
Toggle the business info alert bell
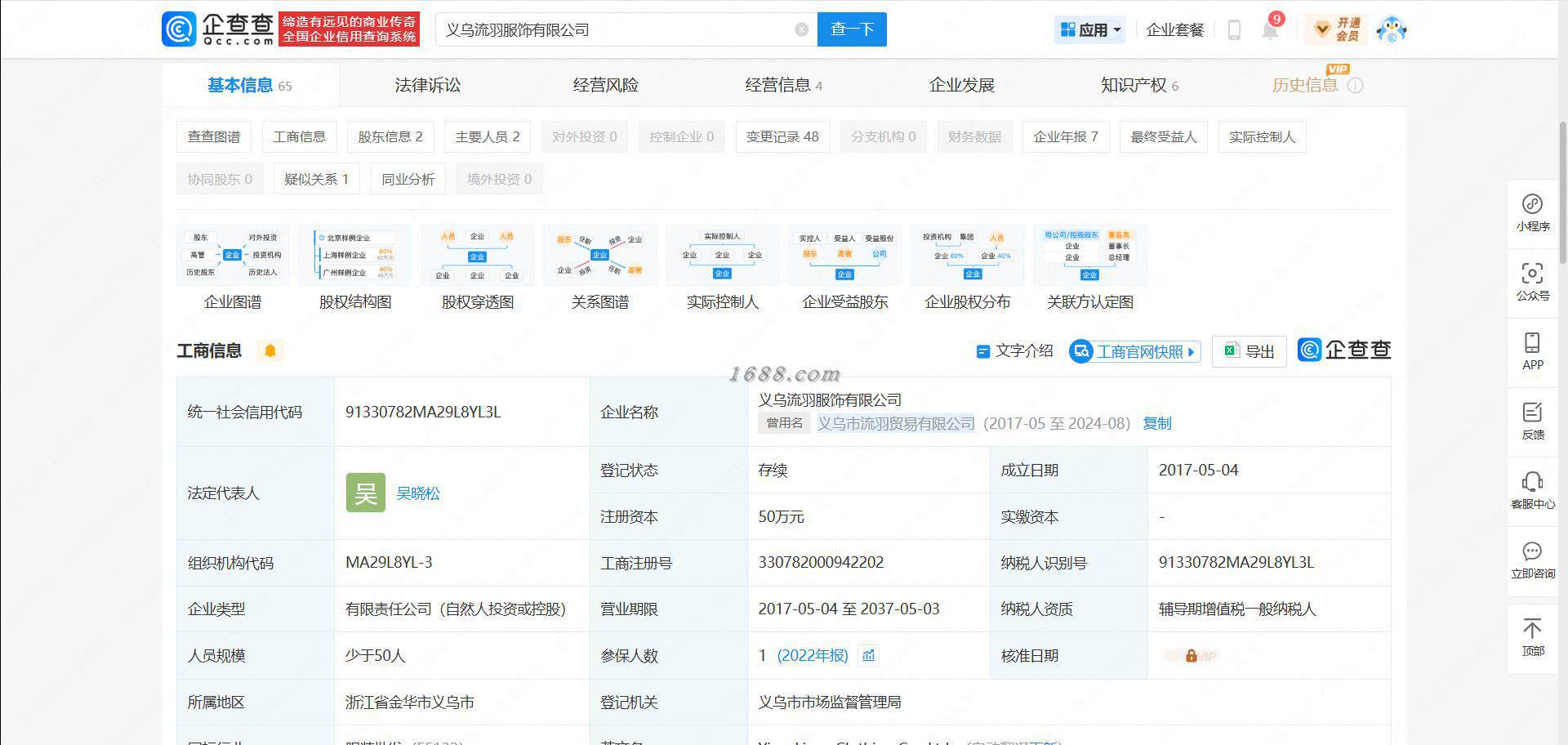[x=269, y=350]
